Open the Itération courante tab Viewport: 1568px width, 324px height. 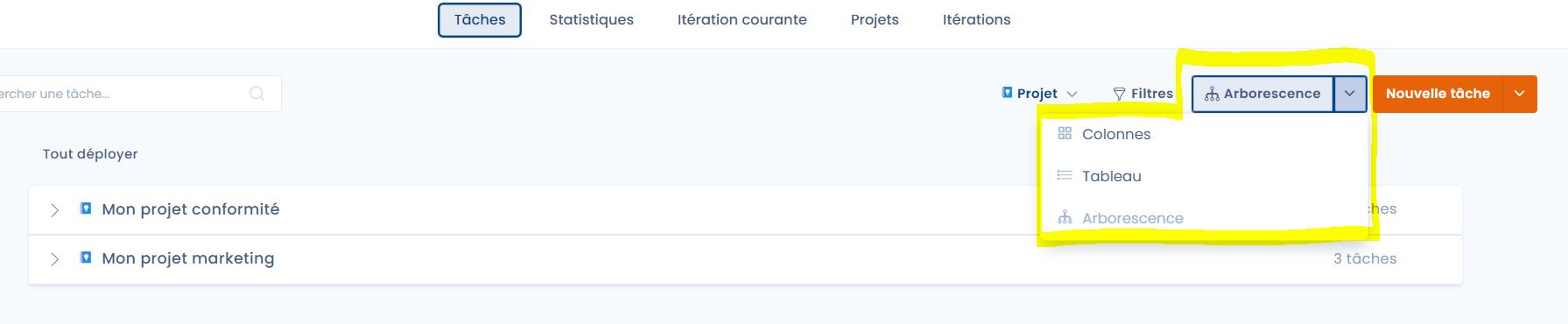tap(742, 19)
